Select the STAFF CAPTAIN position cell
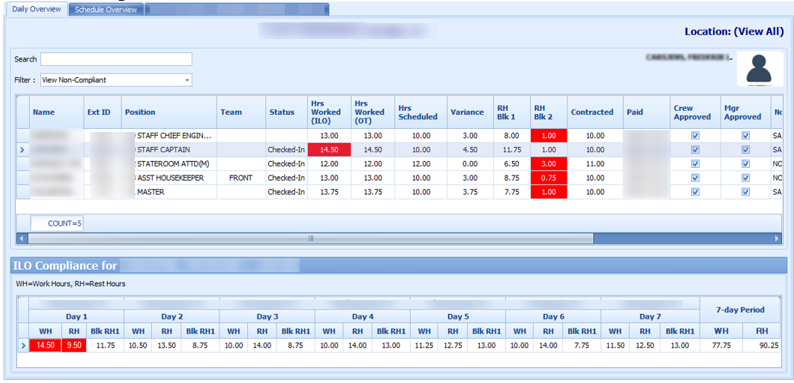Image resolution: width=794 pixels, height=383 pixels. pos(169,150)
